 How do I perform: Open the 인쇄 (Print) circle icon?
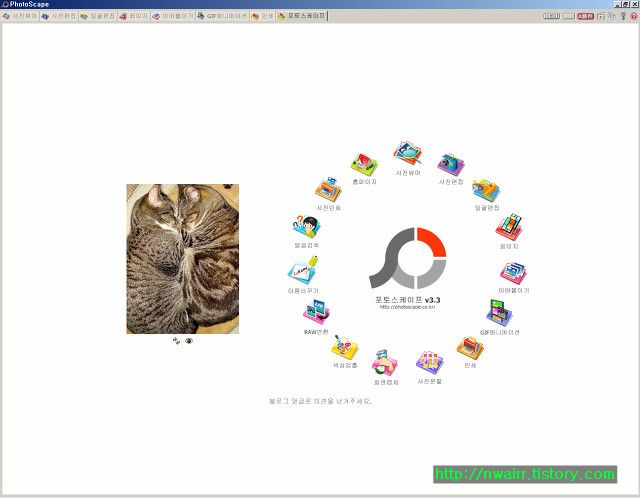pyautogui.click(x=470, y=348)
